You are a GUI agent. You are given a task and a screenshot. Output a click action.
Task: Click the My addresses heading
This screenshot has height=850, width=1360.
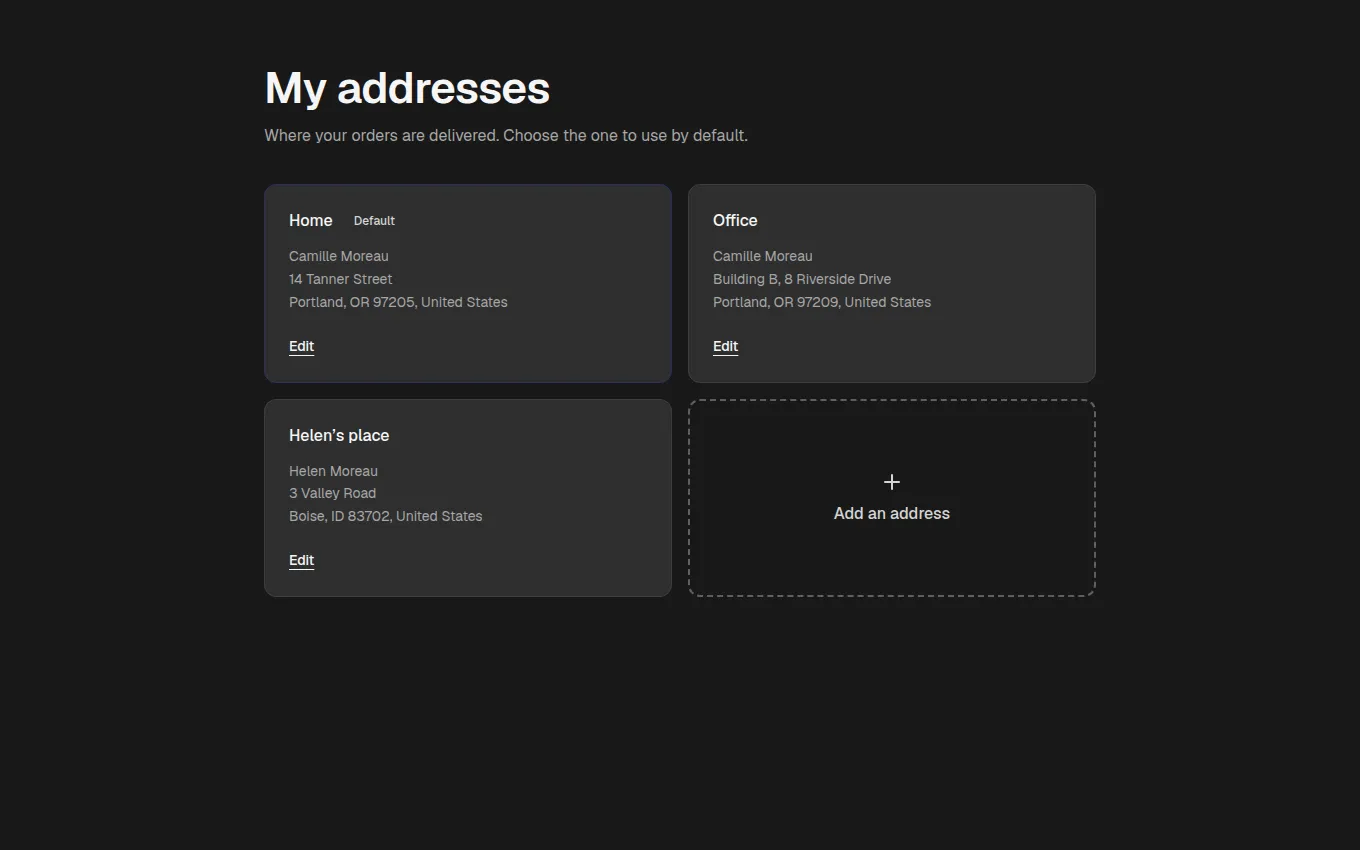[x=407, y=88]
